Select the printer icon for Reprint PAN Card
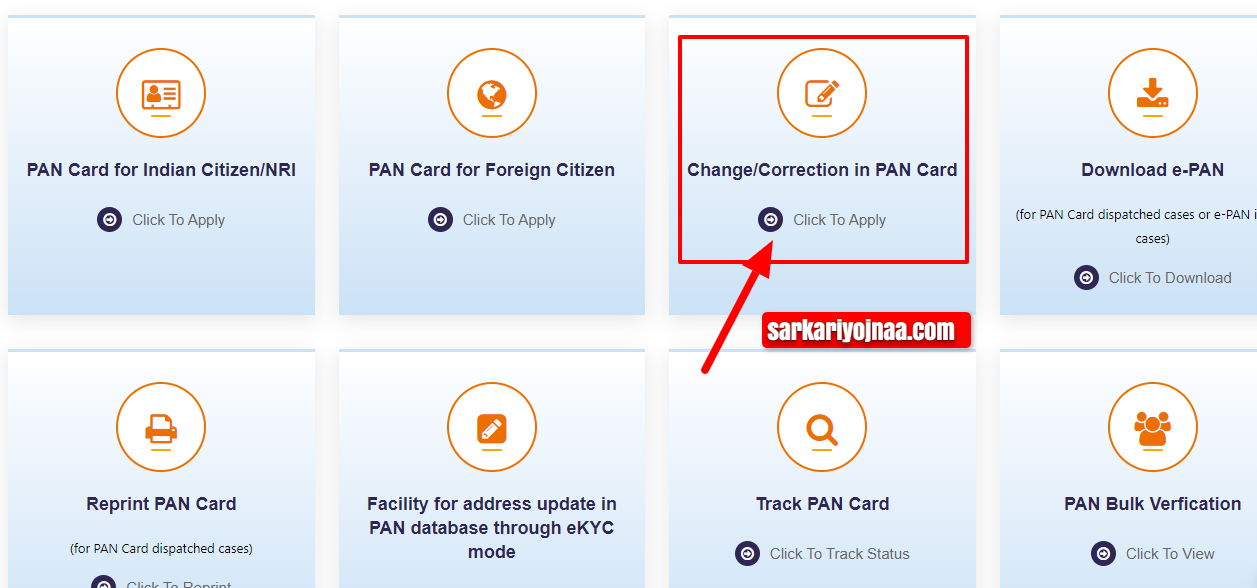 pyautogui.click(x=161, y=427)
